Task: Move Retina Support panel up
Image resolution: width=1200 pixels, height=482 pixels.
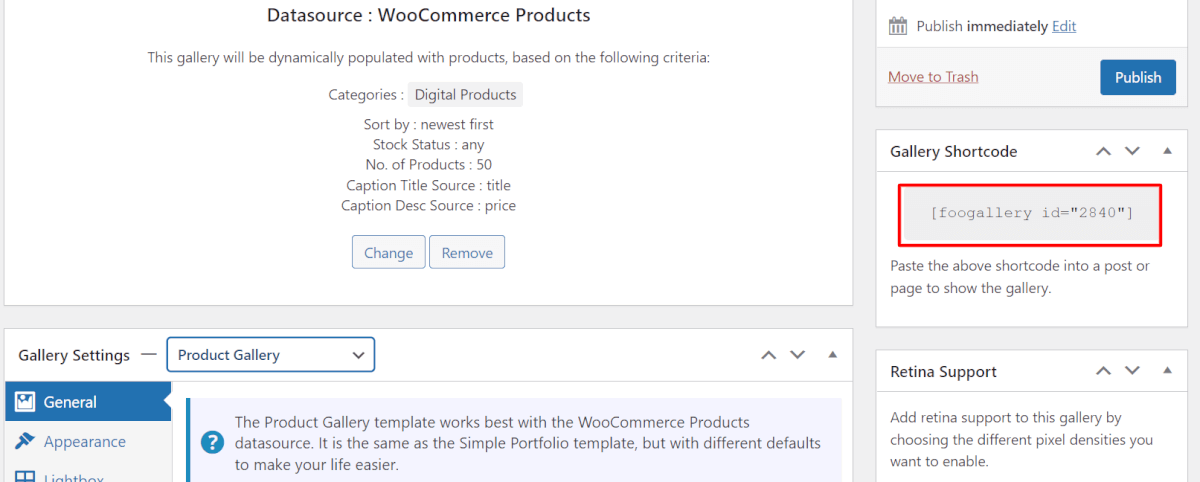Action: 1103,371
